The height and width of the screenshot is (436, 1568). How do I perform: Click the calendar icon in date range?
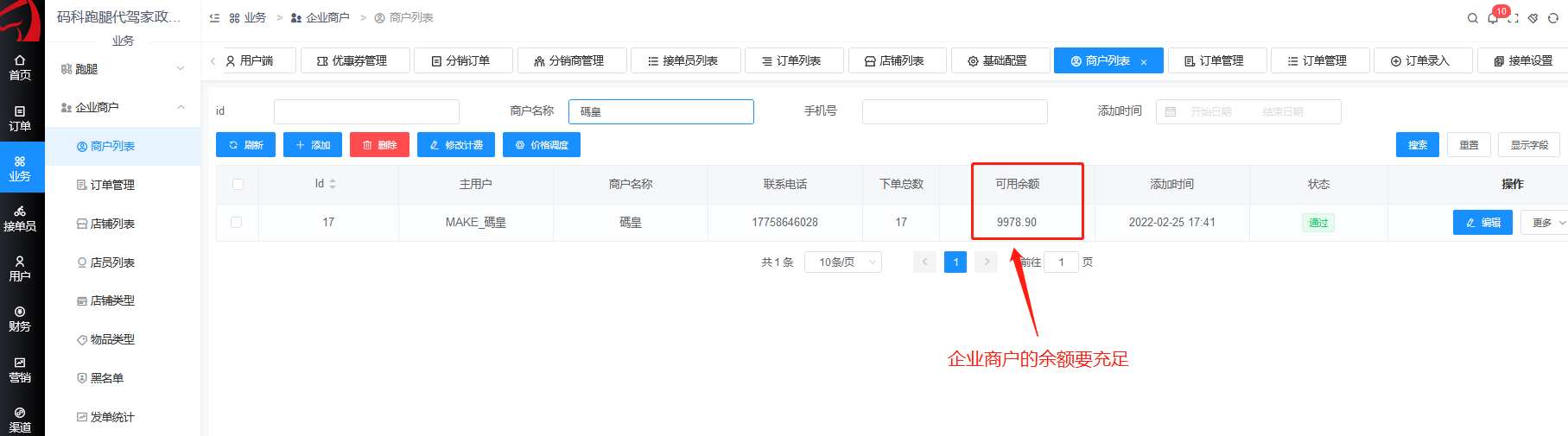pyautogui.click(x=1171, y=111)
